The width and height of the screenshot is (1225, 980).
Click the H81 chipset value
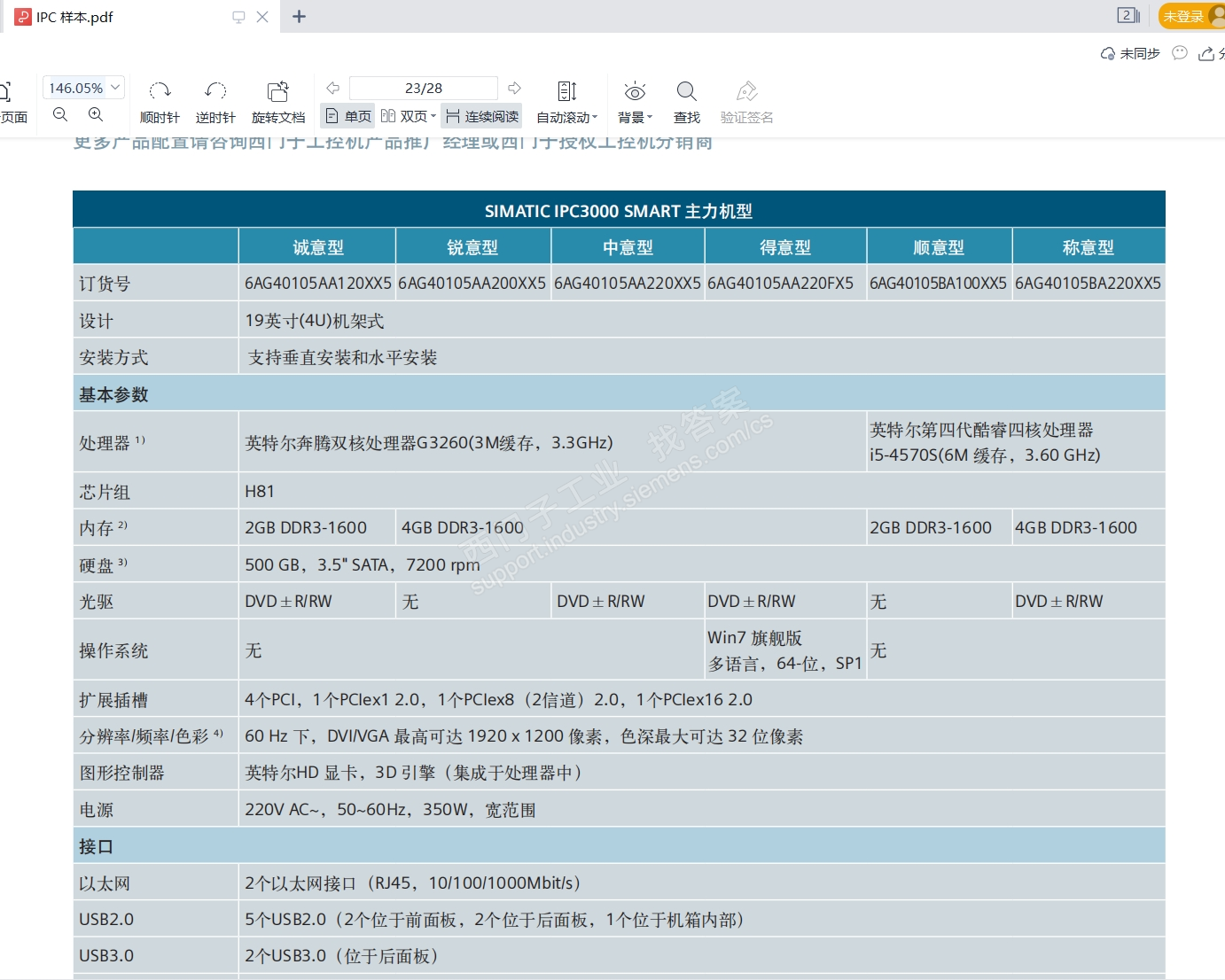coord(260,491)
